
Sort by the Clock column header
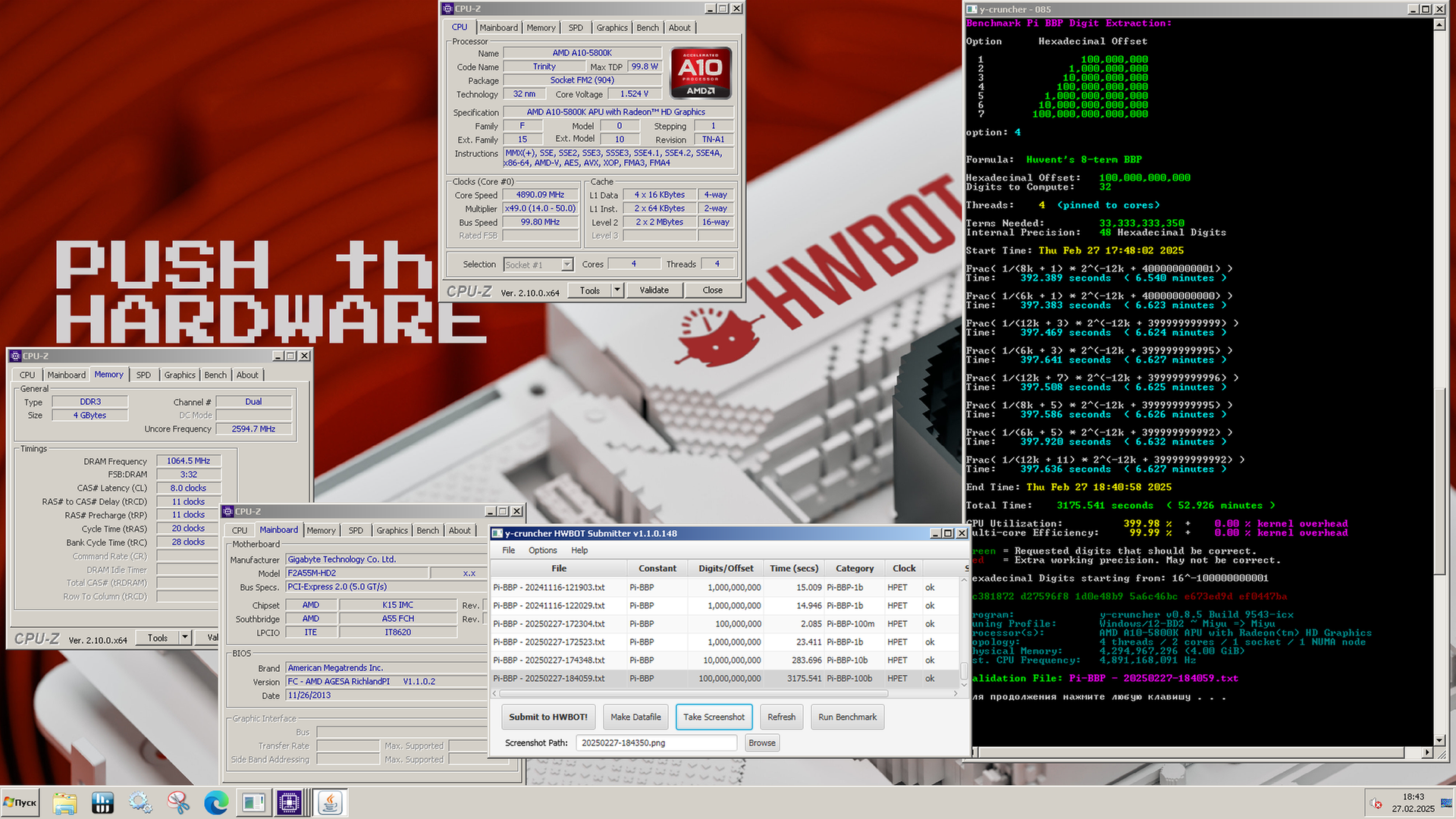pyautogui.click(x=904, y=568)
